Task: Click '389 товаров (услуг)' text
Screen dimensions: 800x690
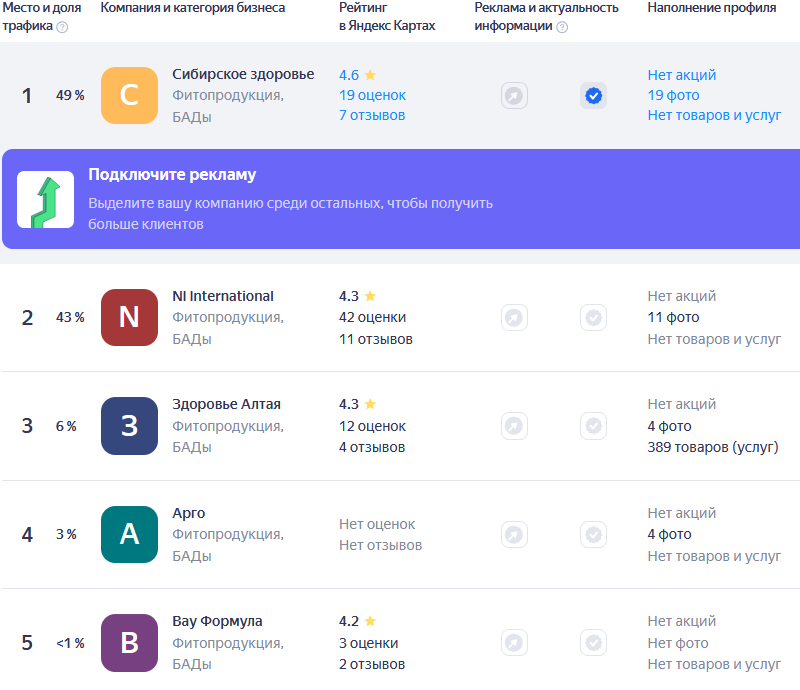Action: coord(713,447)
